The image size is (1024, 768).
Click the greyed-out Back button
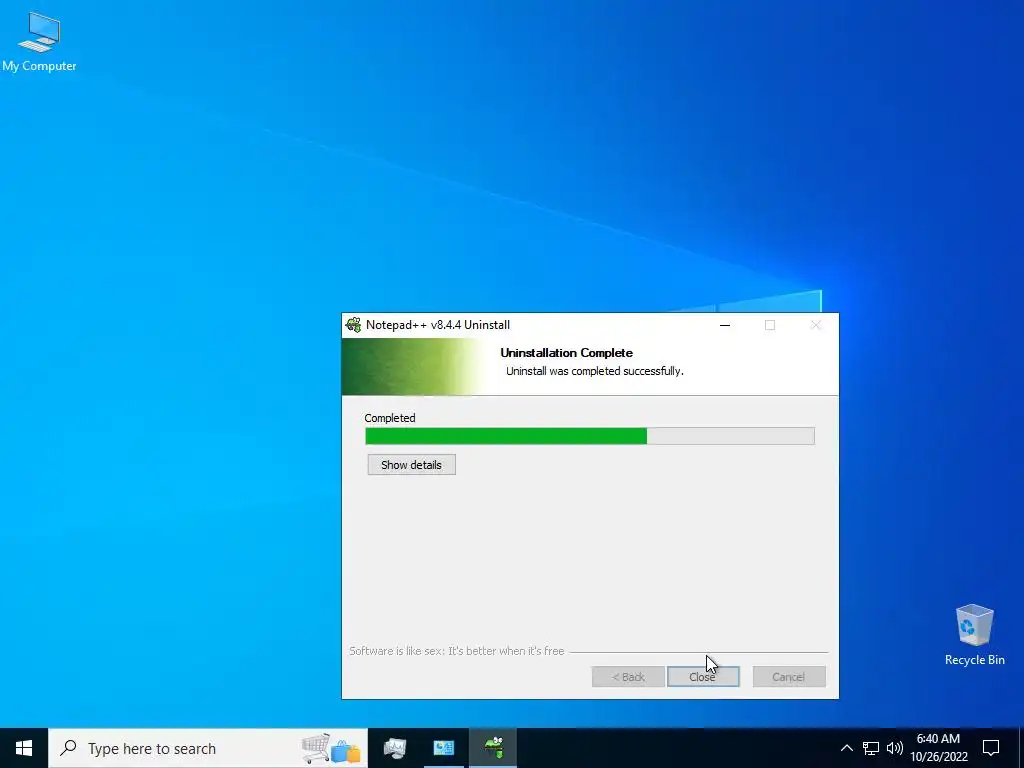coord(628,677)
